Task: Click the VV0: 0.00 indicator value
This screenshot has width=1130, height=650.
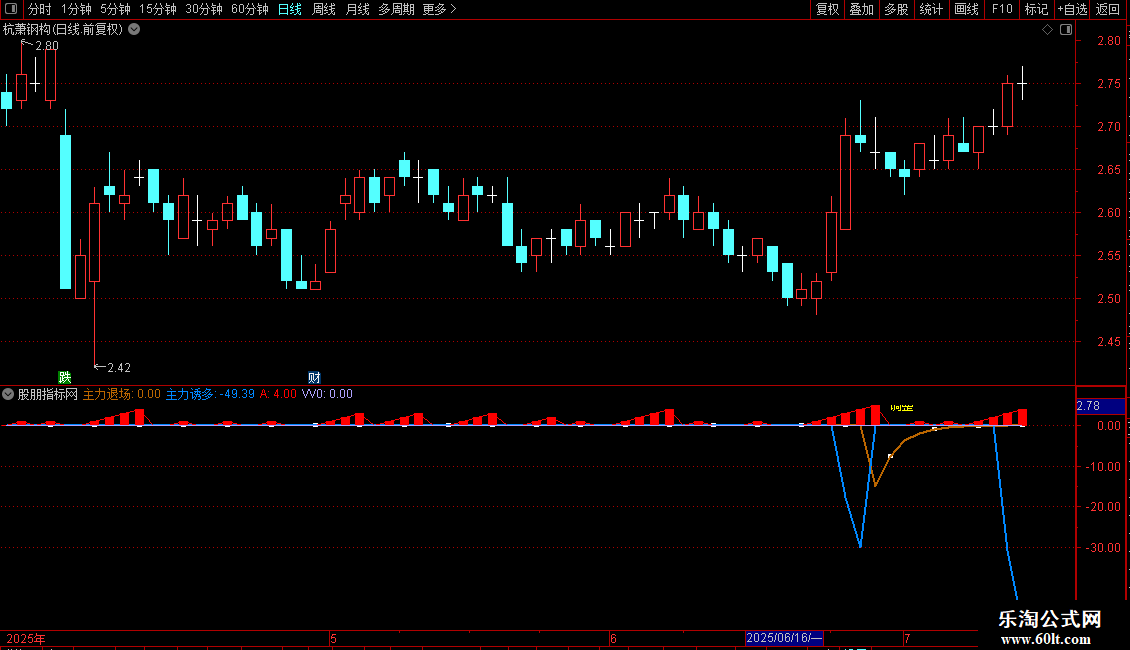Action: pyautogui.click(x=327, y=394)
